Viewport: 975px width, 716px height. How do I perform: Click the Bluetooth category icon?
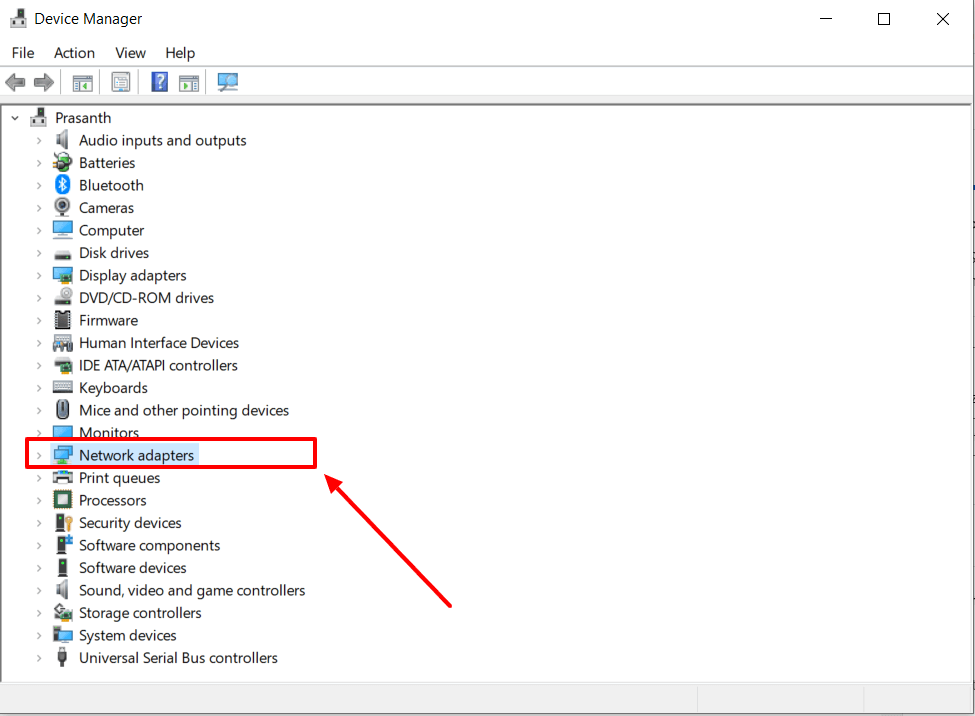[62, 185]
